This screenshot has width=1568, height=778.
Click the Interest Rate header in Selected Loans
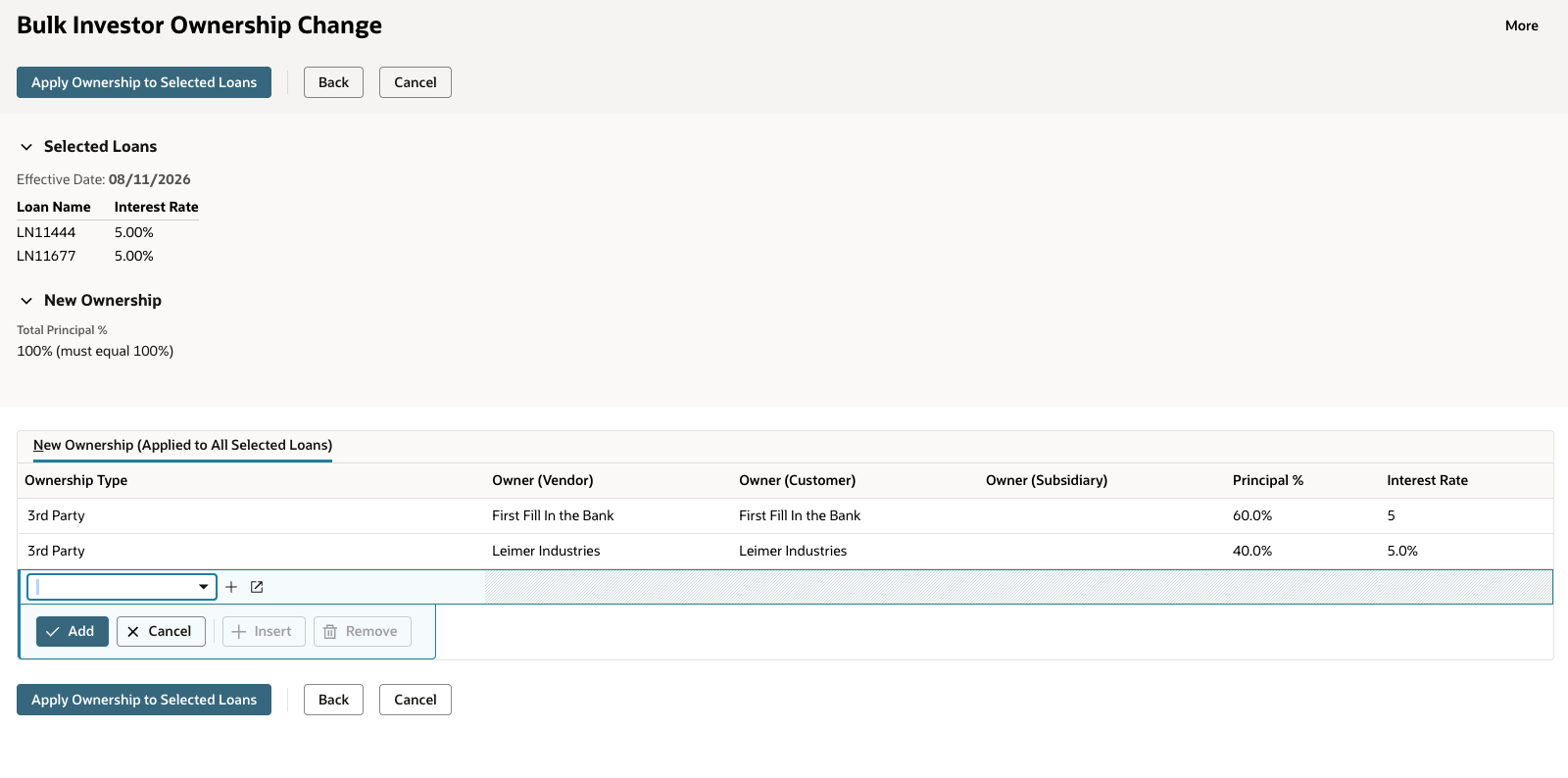(157, 207)
